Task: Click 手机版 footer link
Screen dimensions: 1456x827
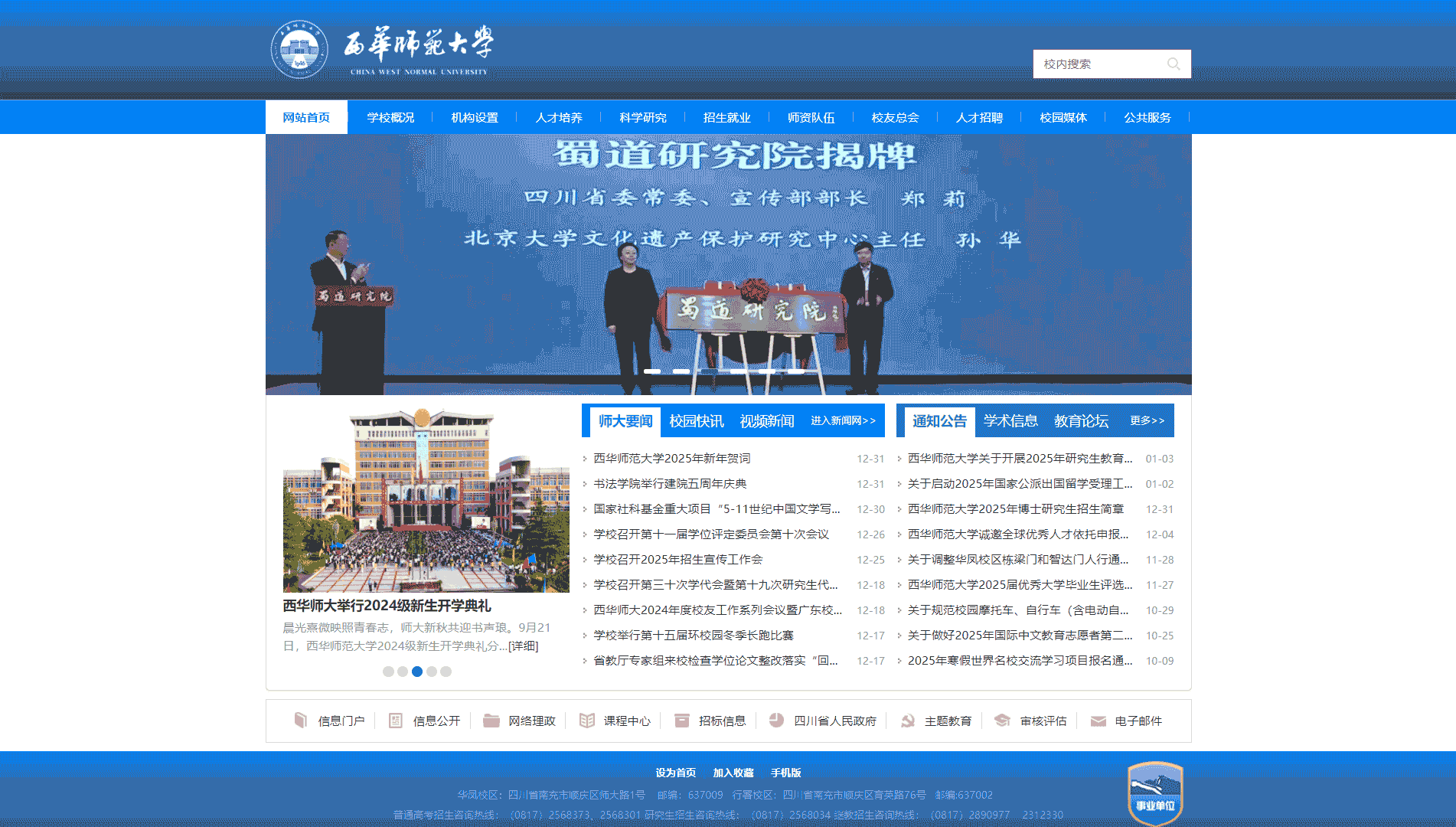Action: pyautogui.click(x=785, y=773)
